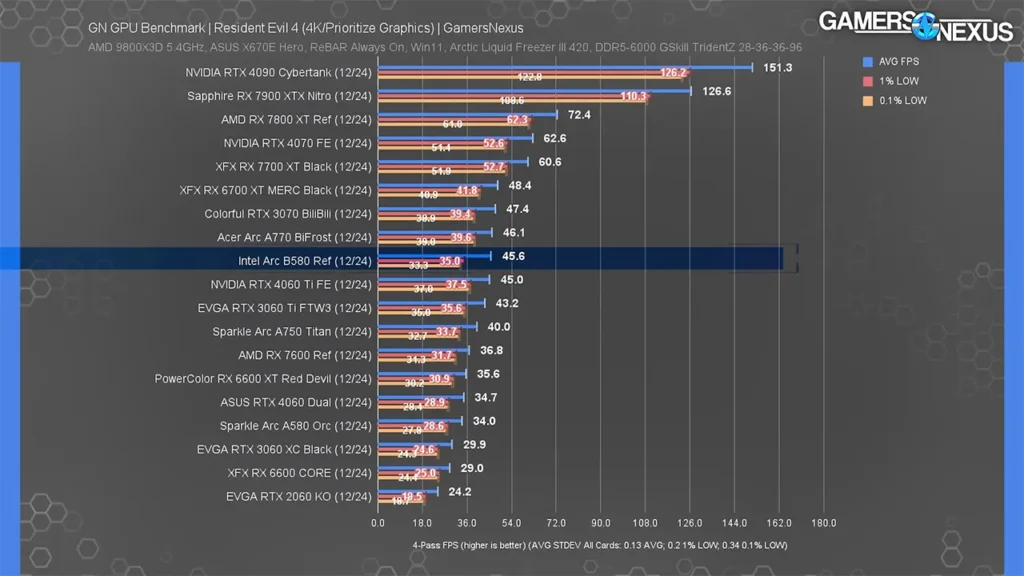Select the 29.9 average FPS value

tap(474, 444)
